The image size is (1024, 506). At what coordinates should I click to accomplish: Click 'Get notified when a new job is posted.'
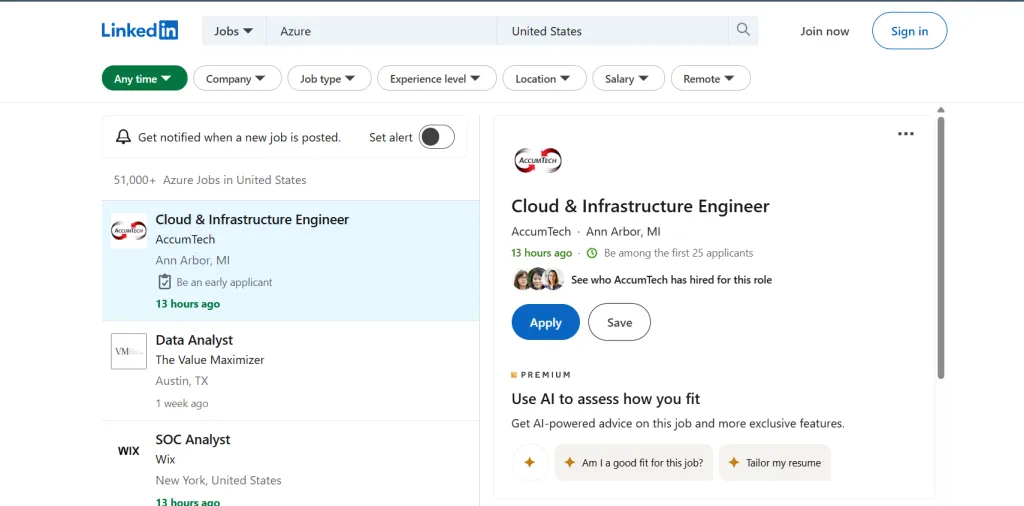(x=239, y=137)
